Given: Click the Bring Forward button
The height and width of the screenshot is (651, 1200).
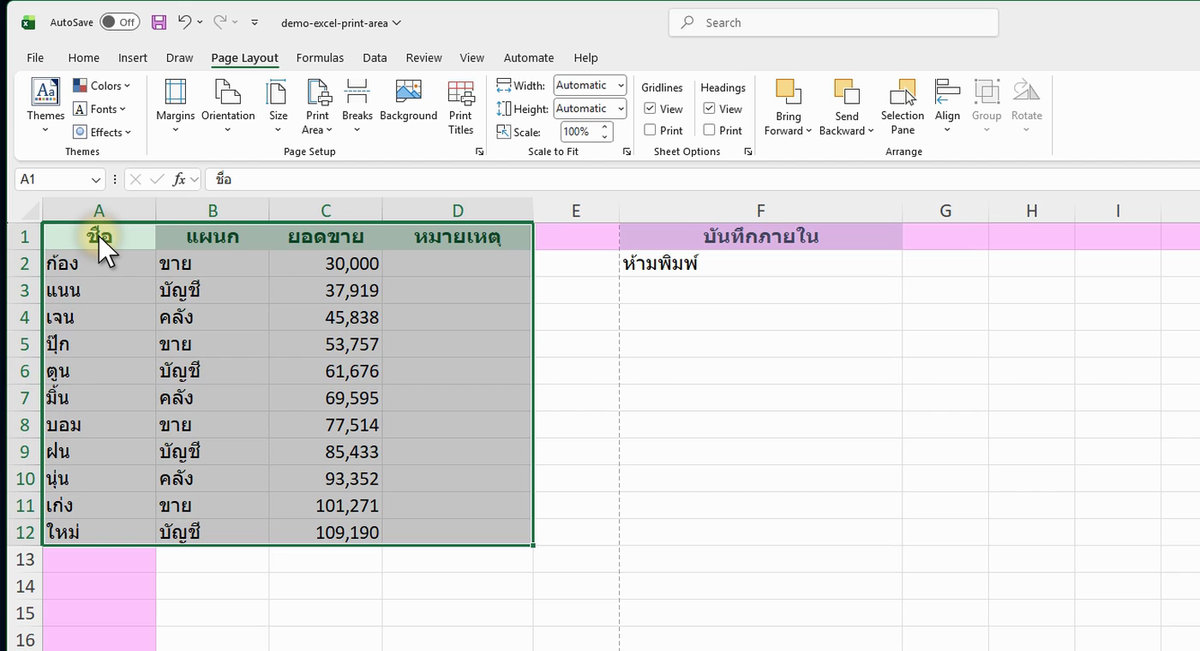Looking at the screenshot, I should 788,107.
